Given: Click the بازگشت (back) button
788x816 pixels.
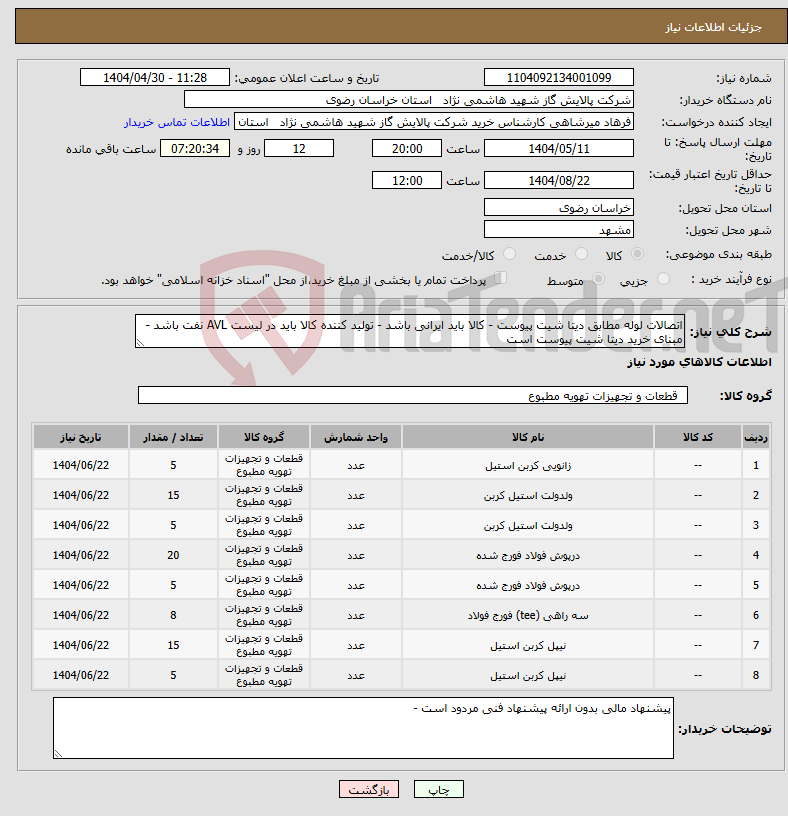Looking at the screenshot, I should point(370,789).
